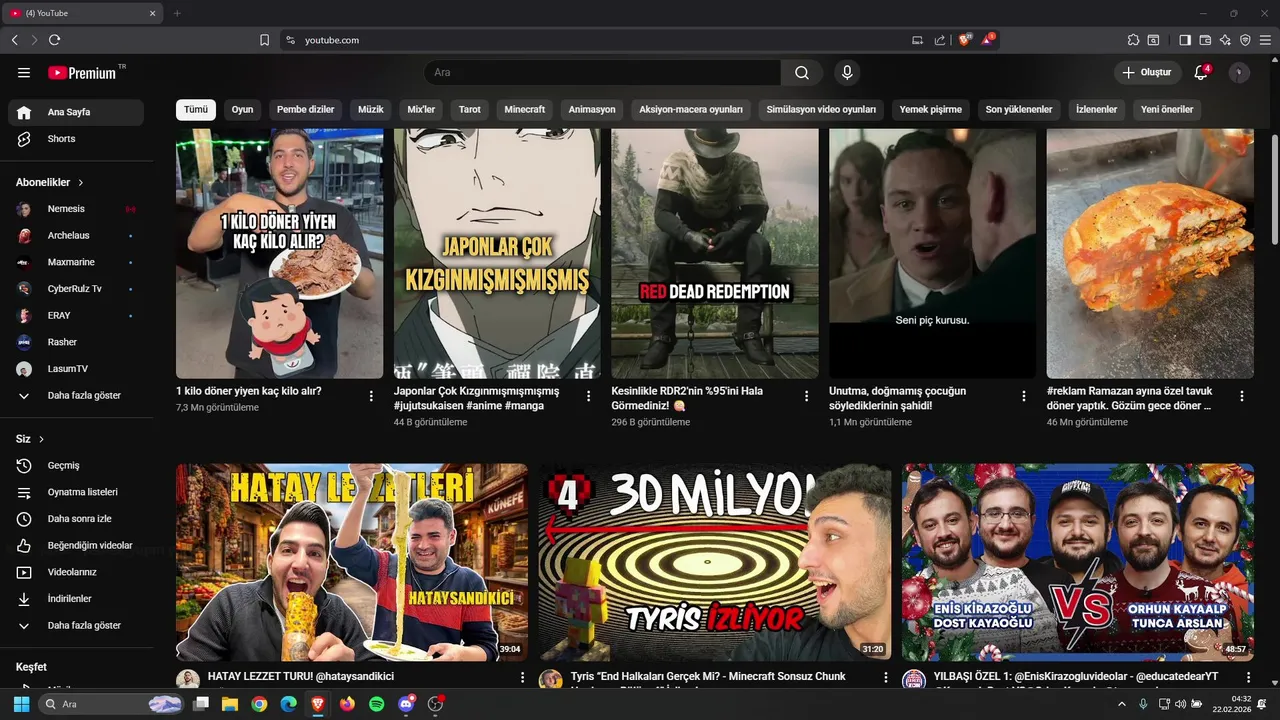The width and height of the screenshot is (1280, 720).
Task: Expand the Siz section chevron
Action: click(x=42, y=439)
